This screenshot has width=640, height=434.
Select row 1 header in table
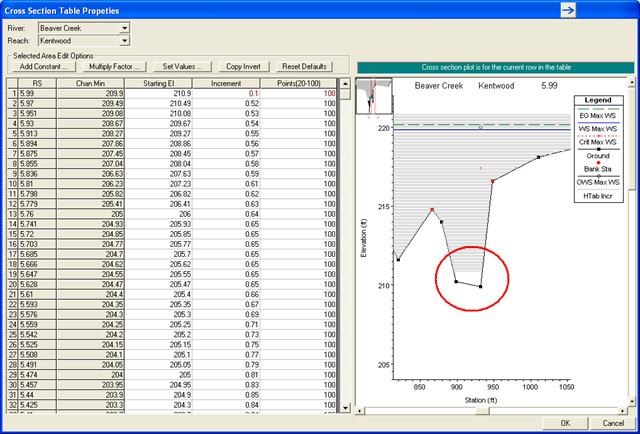[13, 93]
